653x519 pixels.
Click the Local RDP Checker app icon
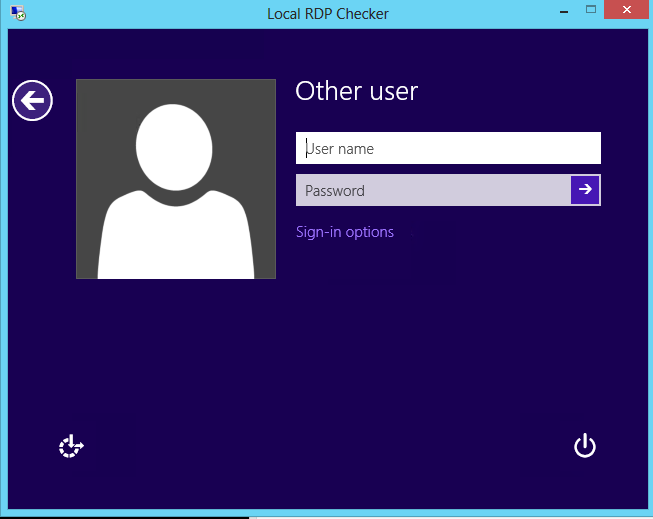point(15,13)
